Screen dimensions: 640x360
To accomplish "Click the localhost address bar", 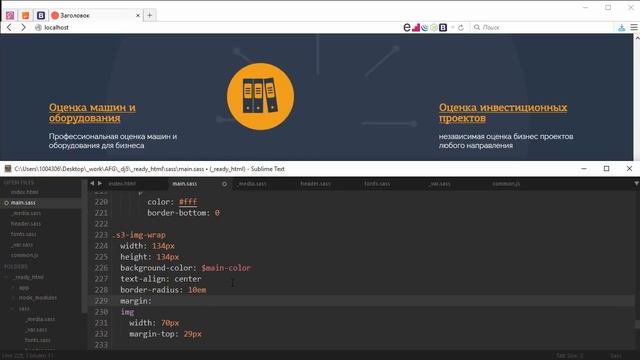I will point(216,27).
